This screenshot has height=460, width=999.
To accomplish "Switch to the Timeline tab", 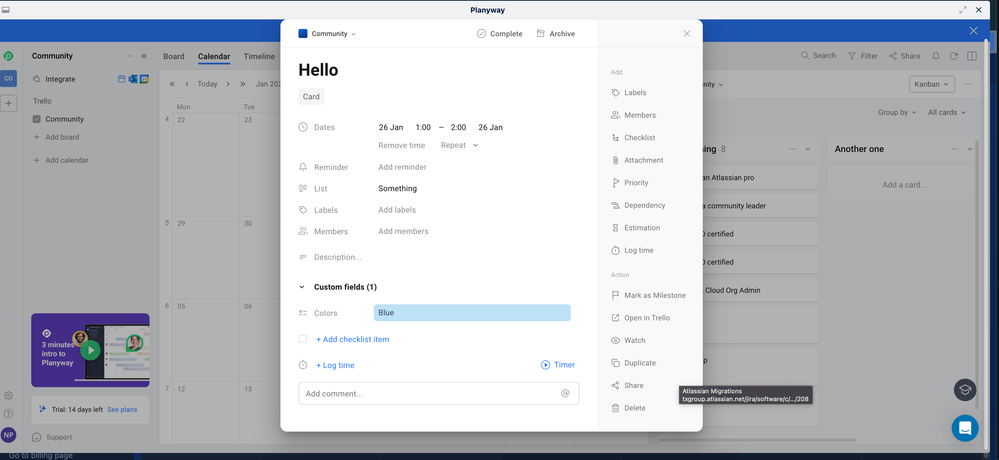I will click(x=259, y=56).
